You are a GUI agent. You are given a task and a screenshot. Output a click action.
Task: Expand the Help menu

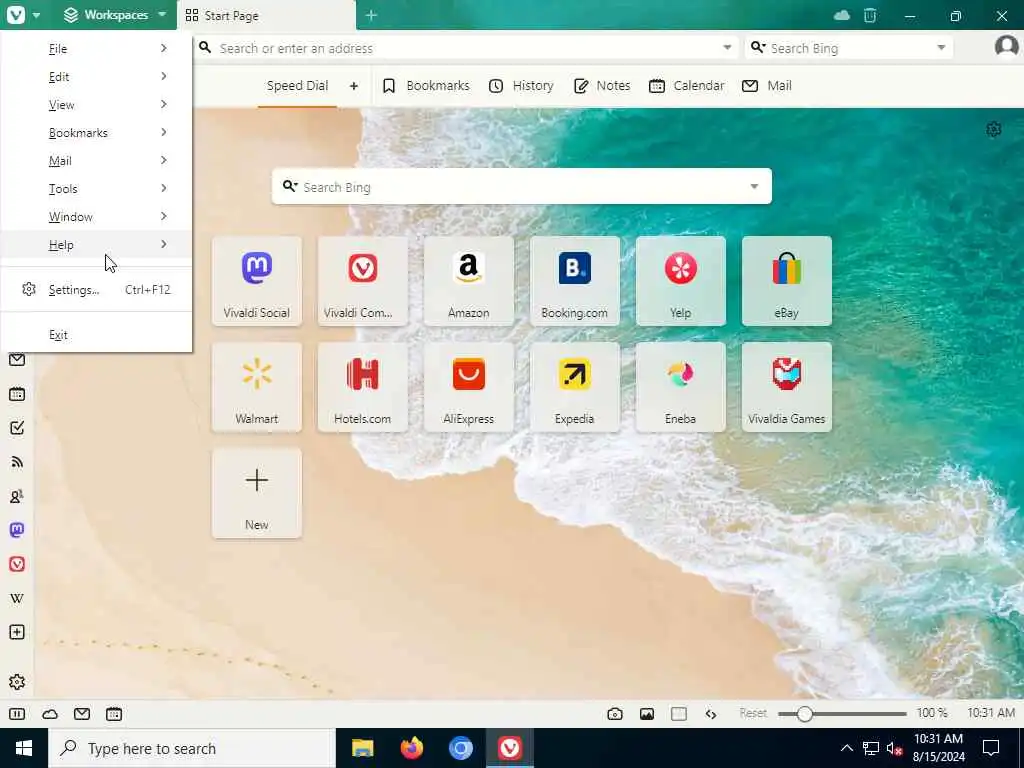tap(96, 245)
